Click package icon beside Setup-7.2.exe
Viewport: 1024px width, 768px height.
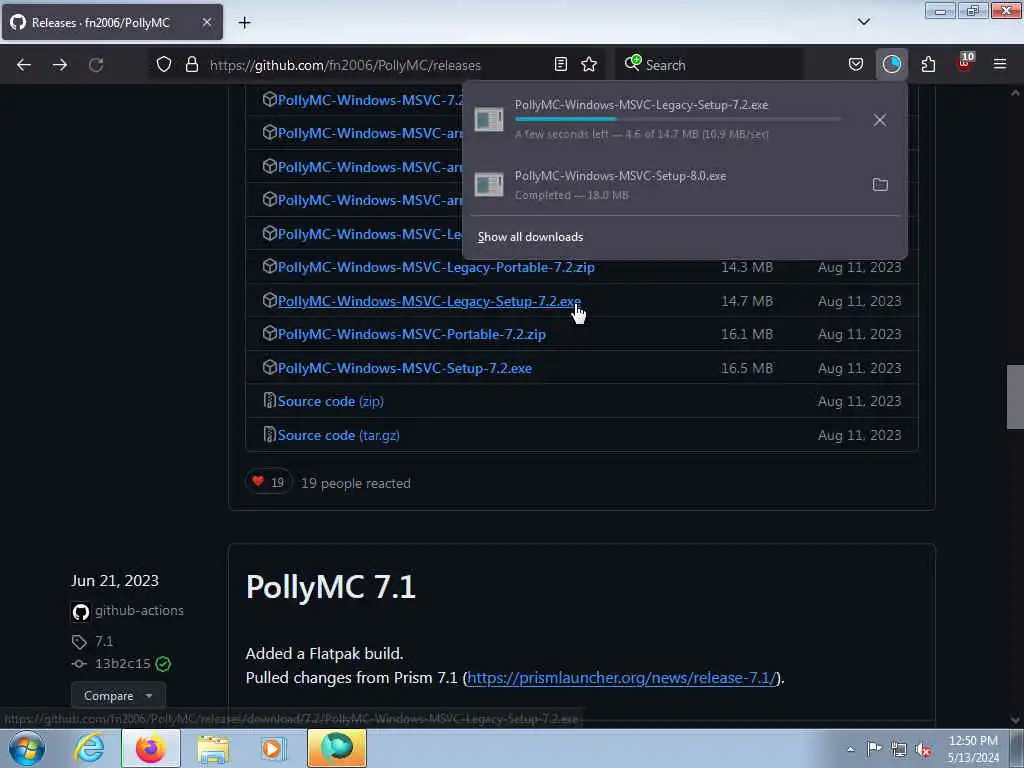coord(269,367)
